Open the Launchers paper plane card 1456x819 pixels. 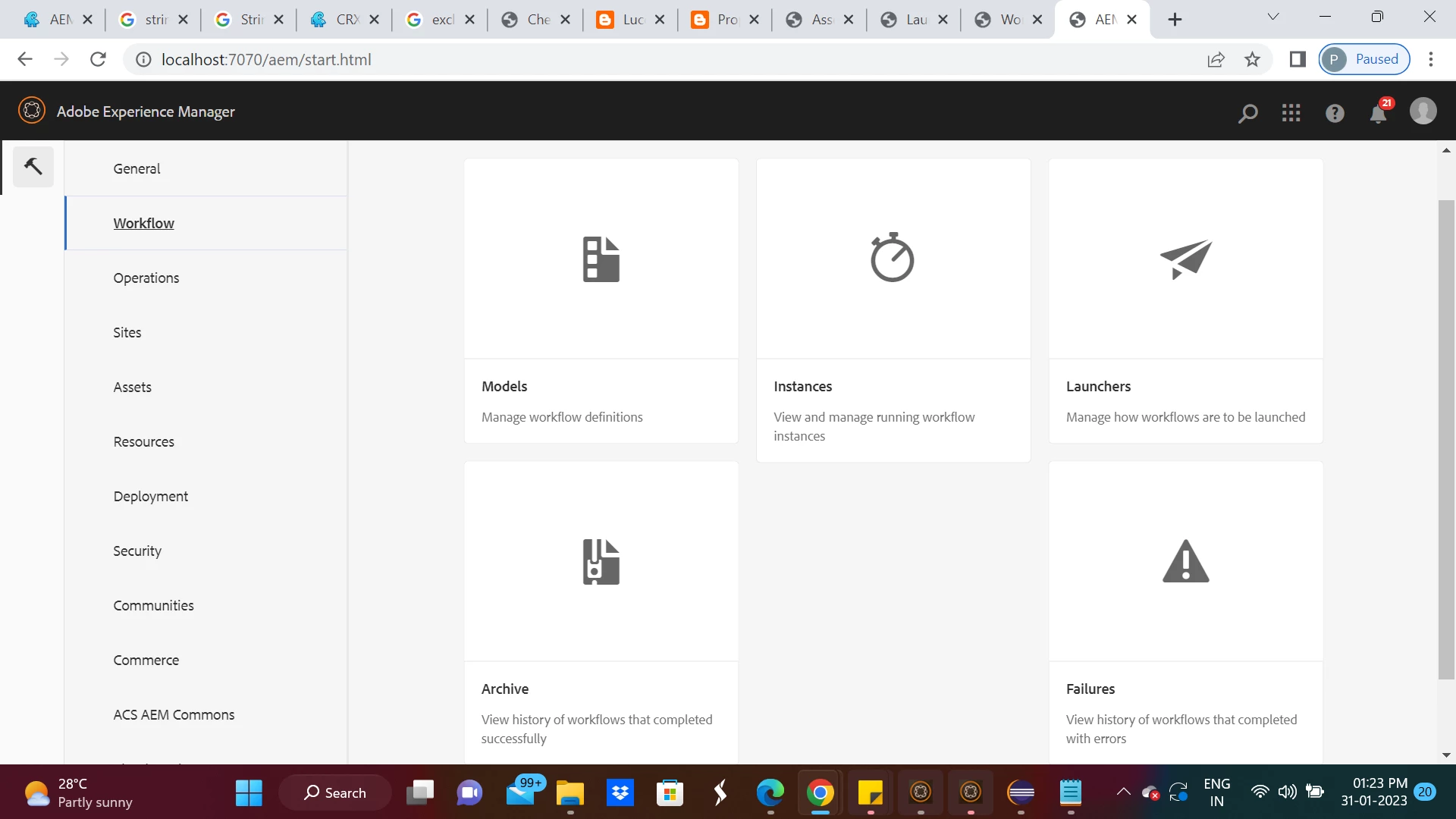click(1185, 300)
